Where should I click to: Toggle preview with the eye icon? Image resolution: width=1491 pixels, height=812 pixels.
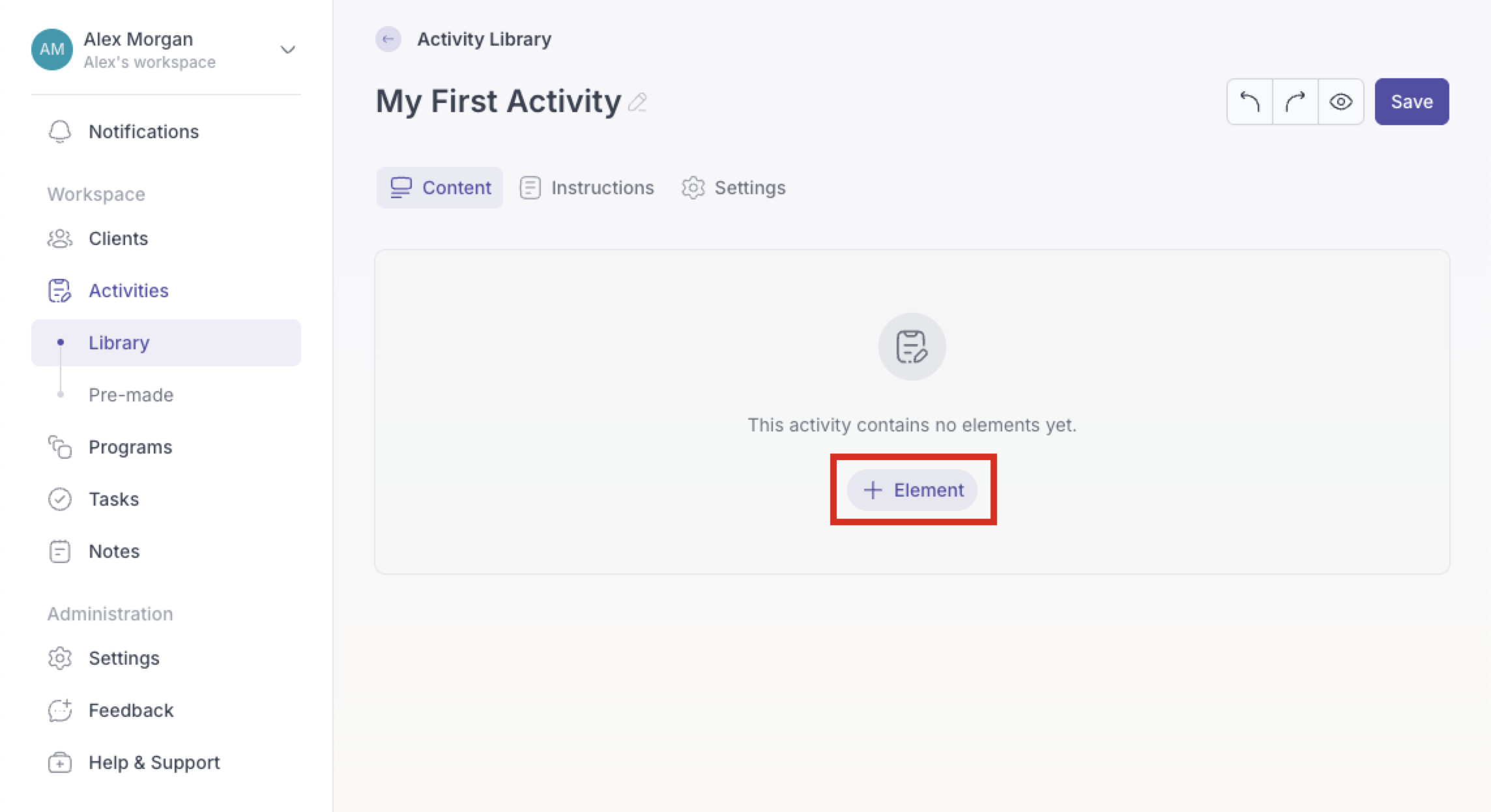(1340, 102)
